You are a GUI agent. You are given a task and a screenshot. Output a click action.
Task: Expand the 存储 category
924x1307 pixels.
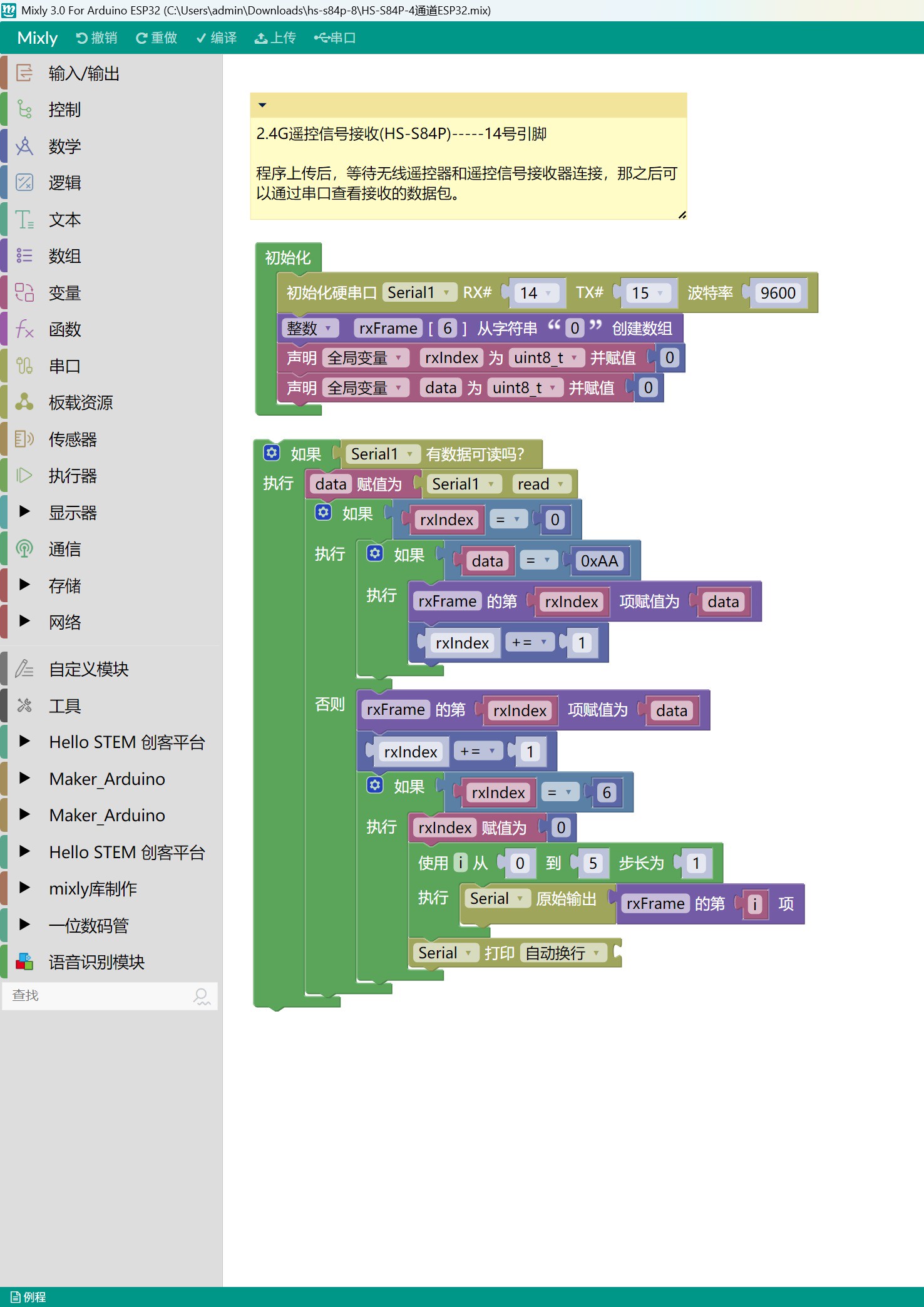tap(24, 585)
